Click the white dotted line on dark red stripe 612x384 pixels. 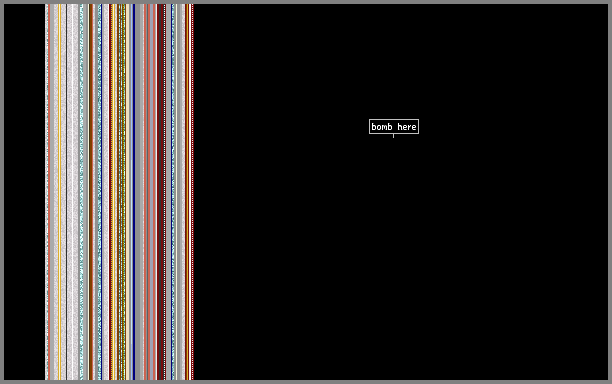[164, 191]
